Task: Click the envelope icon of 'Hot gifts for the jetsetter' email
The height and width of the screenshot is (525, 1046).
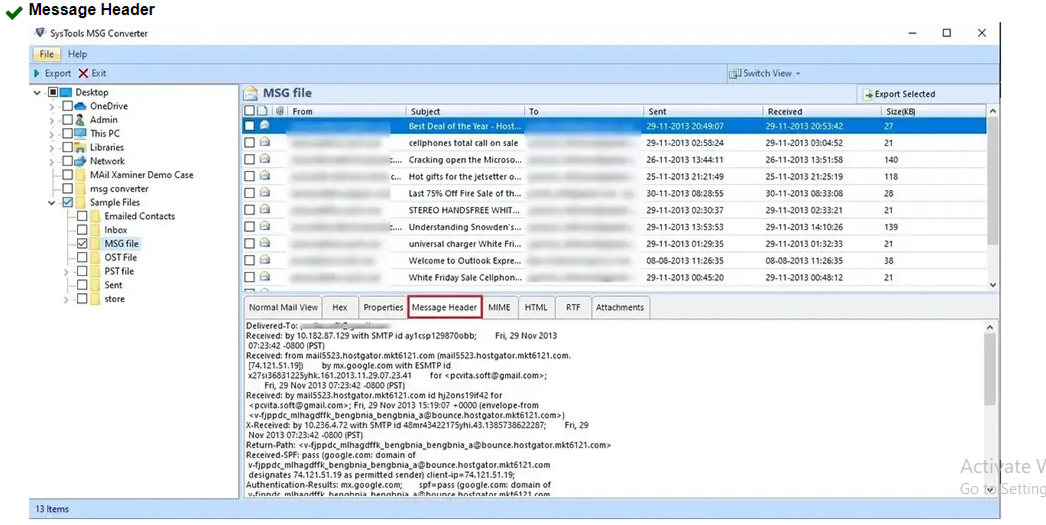Action: click(x=265, y=175)
